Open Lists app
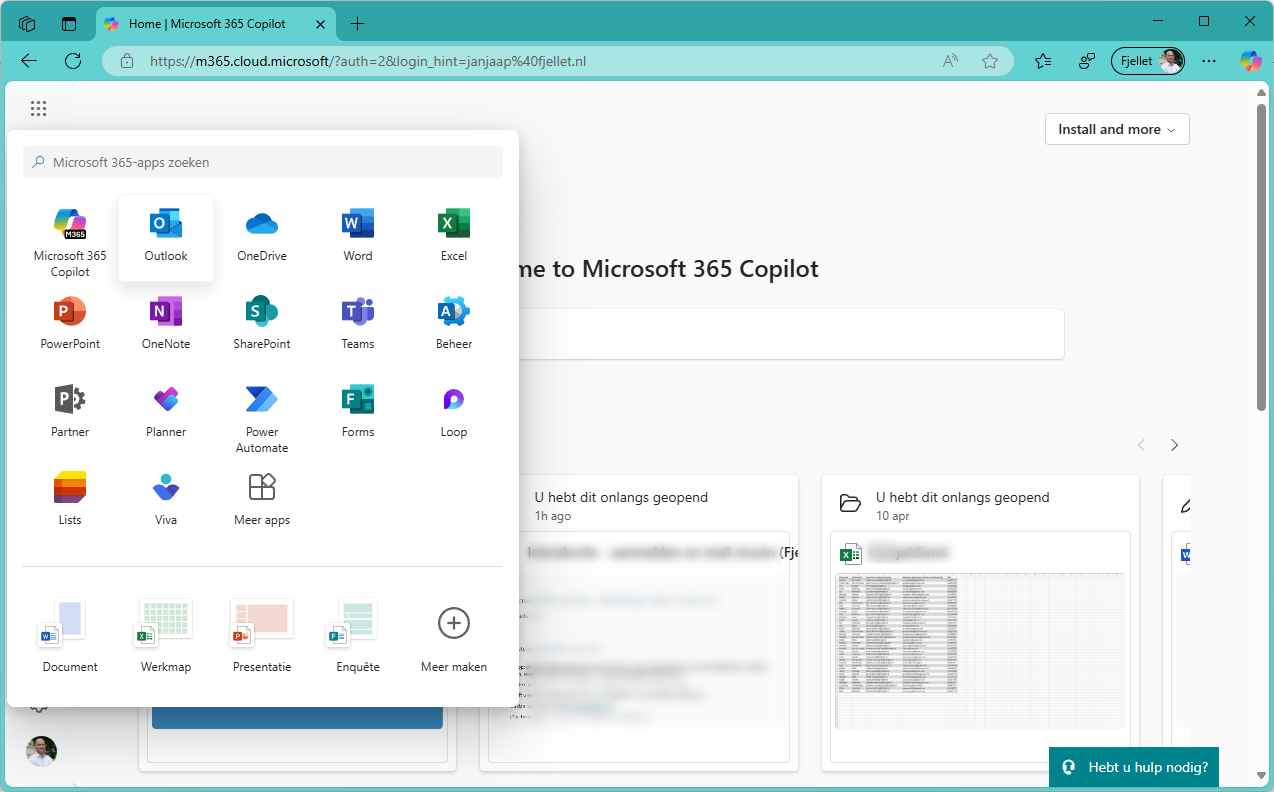Screen dimensions: 1274x792 (70, 500)
